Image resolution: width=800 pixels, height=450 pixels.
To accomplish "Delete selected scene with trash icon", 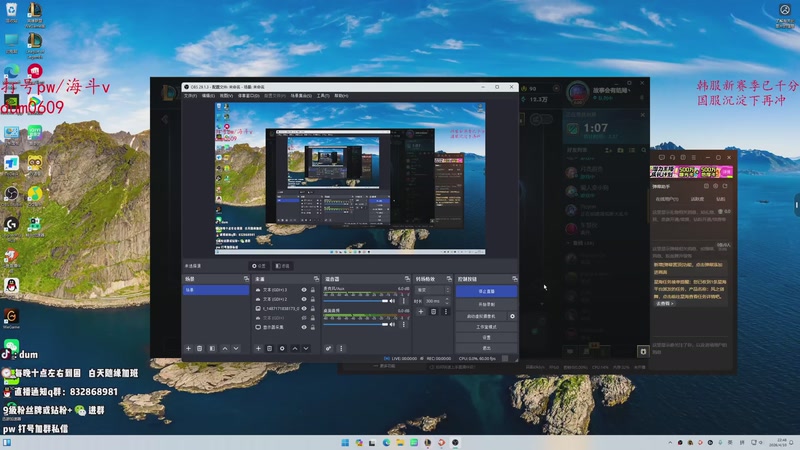I will pyautogui.click(x=199, y=348).
